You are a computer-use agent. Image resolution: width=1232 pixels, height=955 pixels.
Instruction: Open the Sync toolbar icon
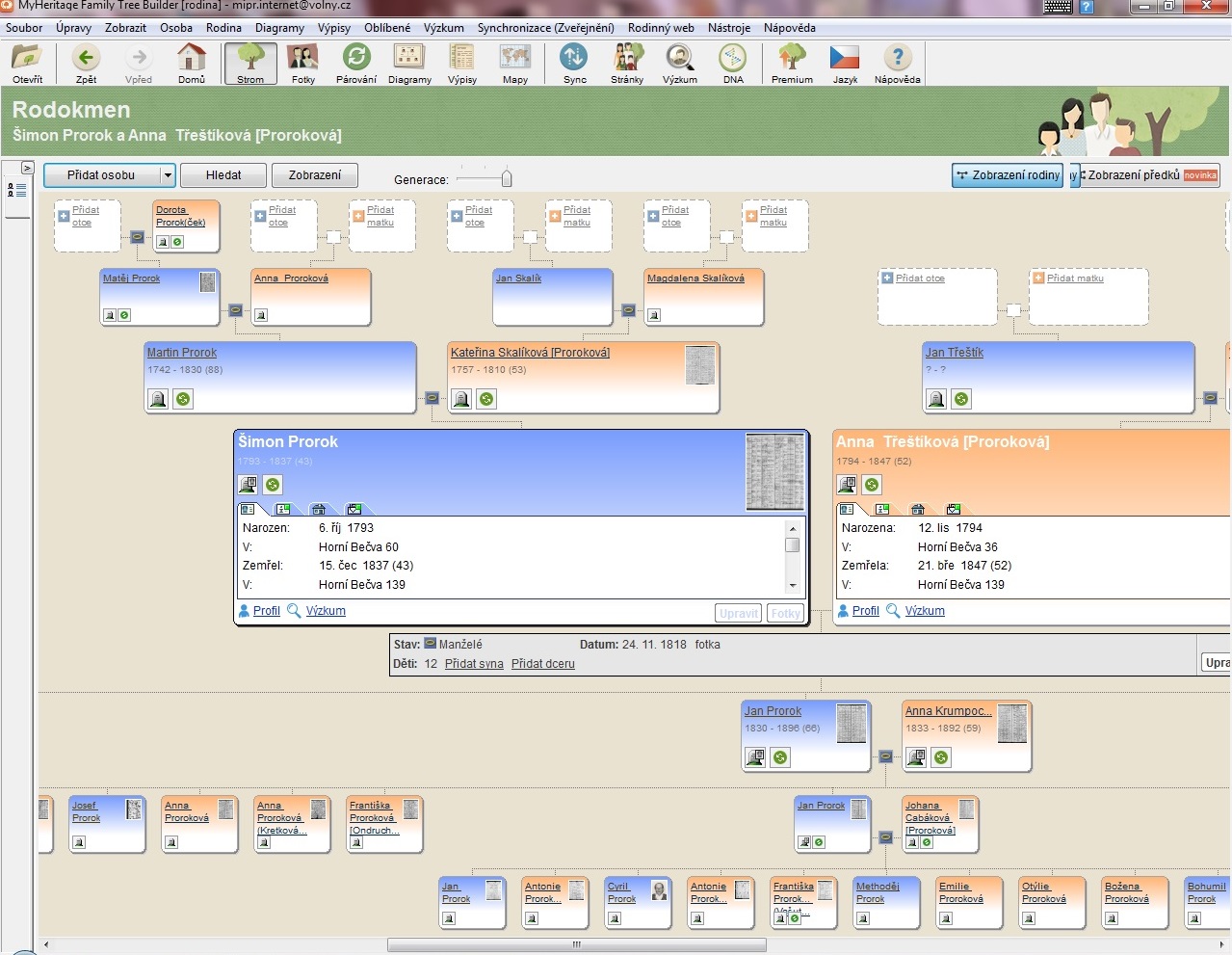(x=575, y=64)
